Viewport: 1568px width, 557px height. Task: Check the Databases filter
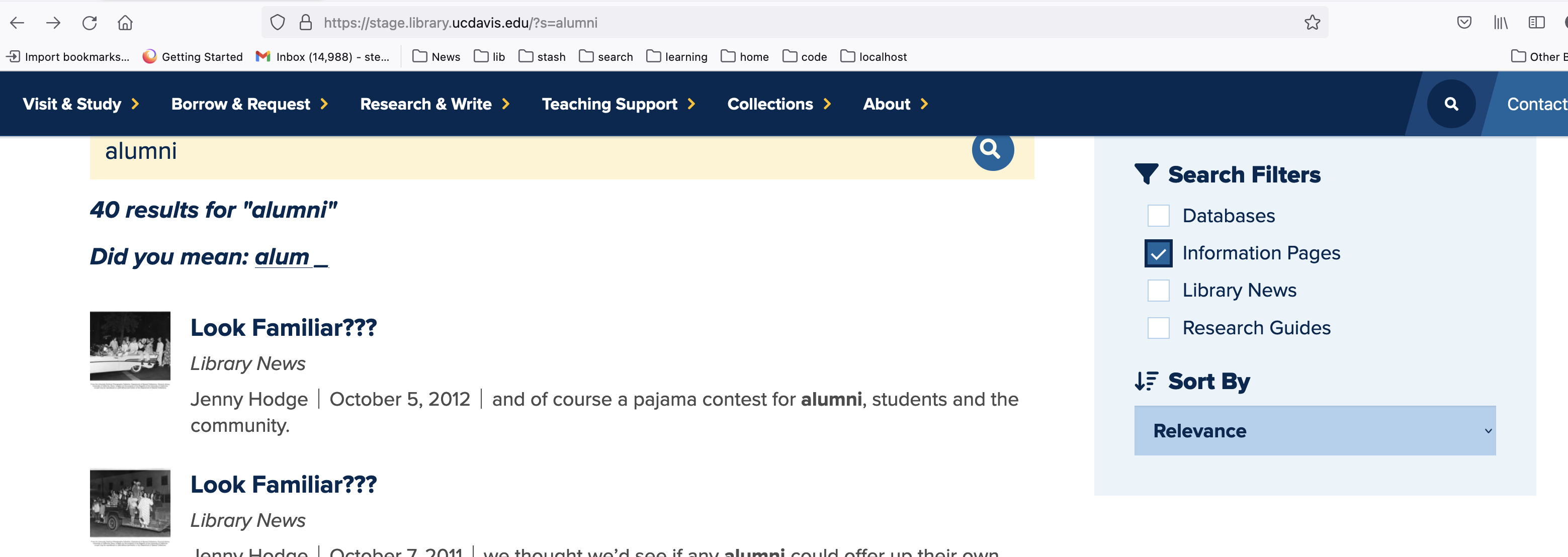click(1158, 216)
